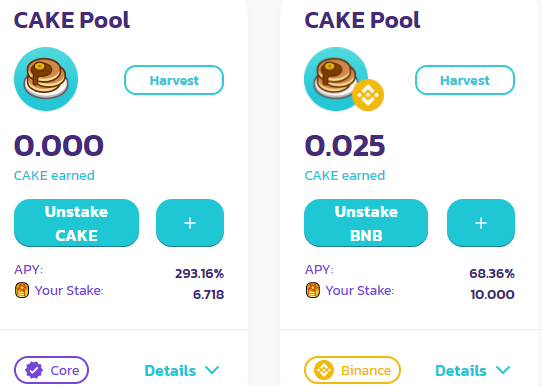This screenshot has height=386, width=542.
Task: Click the pancake icon in left CAKE Pool
Action: point(46,79)
